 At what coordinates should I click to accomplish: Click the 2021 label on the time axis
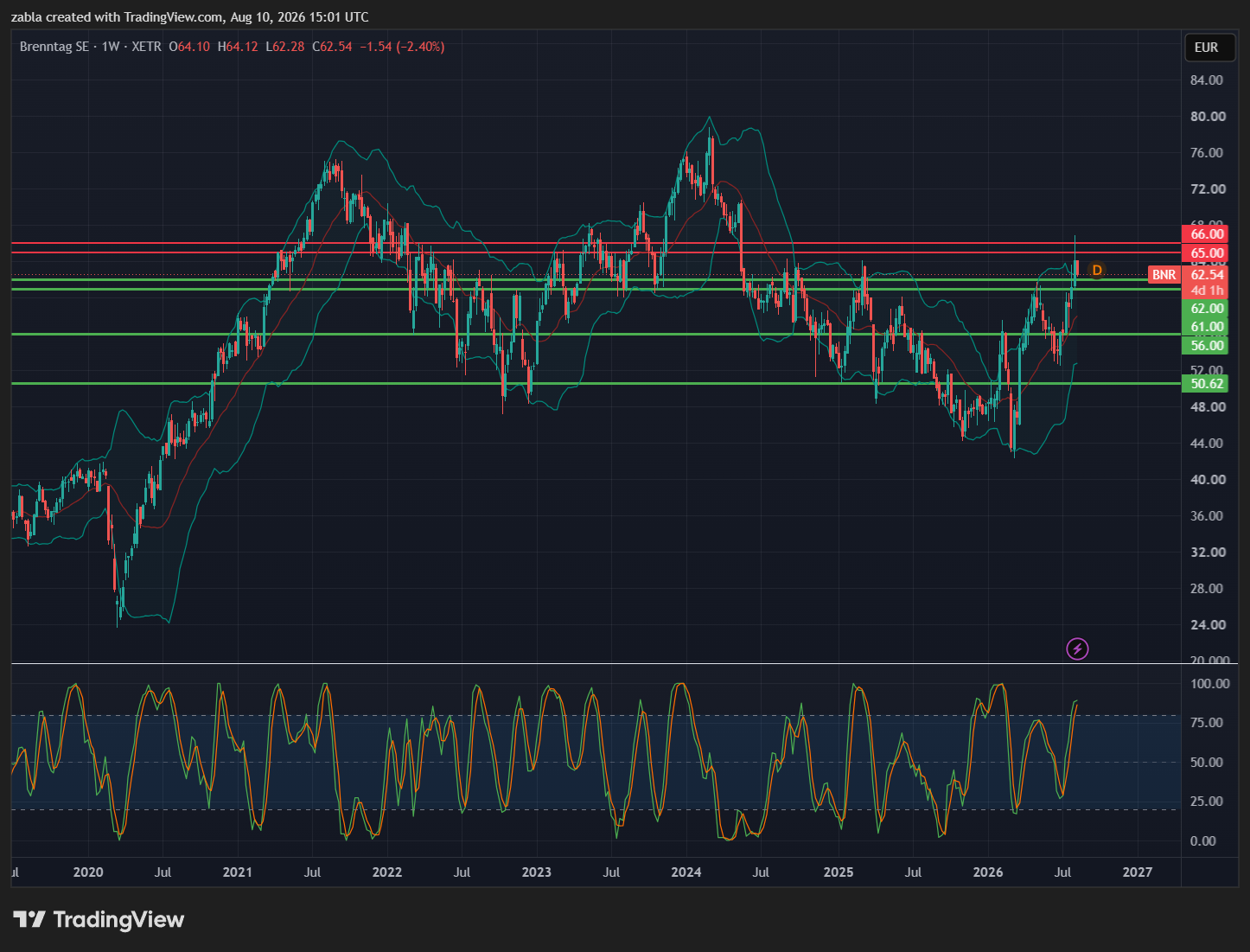[238, 872]
